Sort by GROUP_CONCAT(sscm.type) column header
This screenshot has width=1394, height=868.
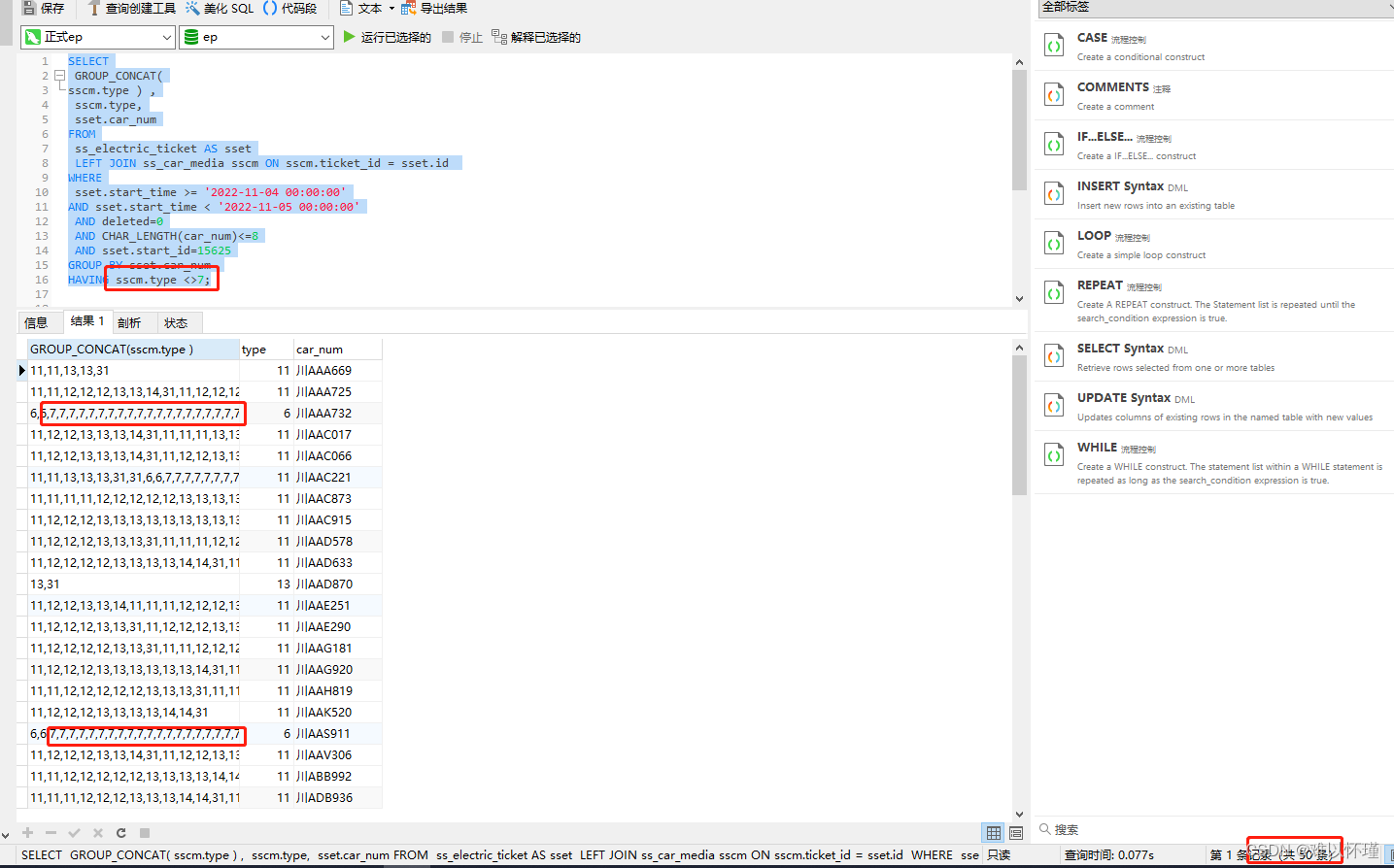(133, 350)
